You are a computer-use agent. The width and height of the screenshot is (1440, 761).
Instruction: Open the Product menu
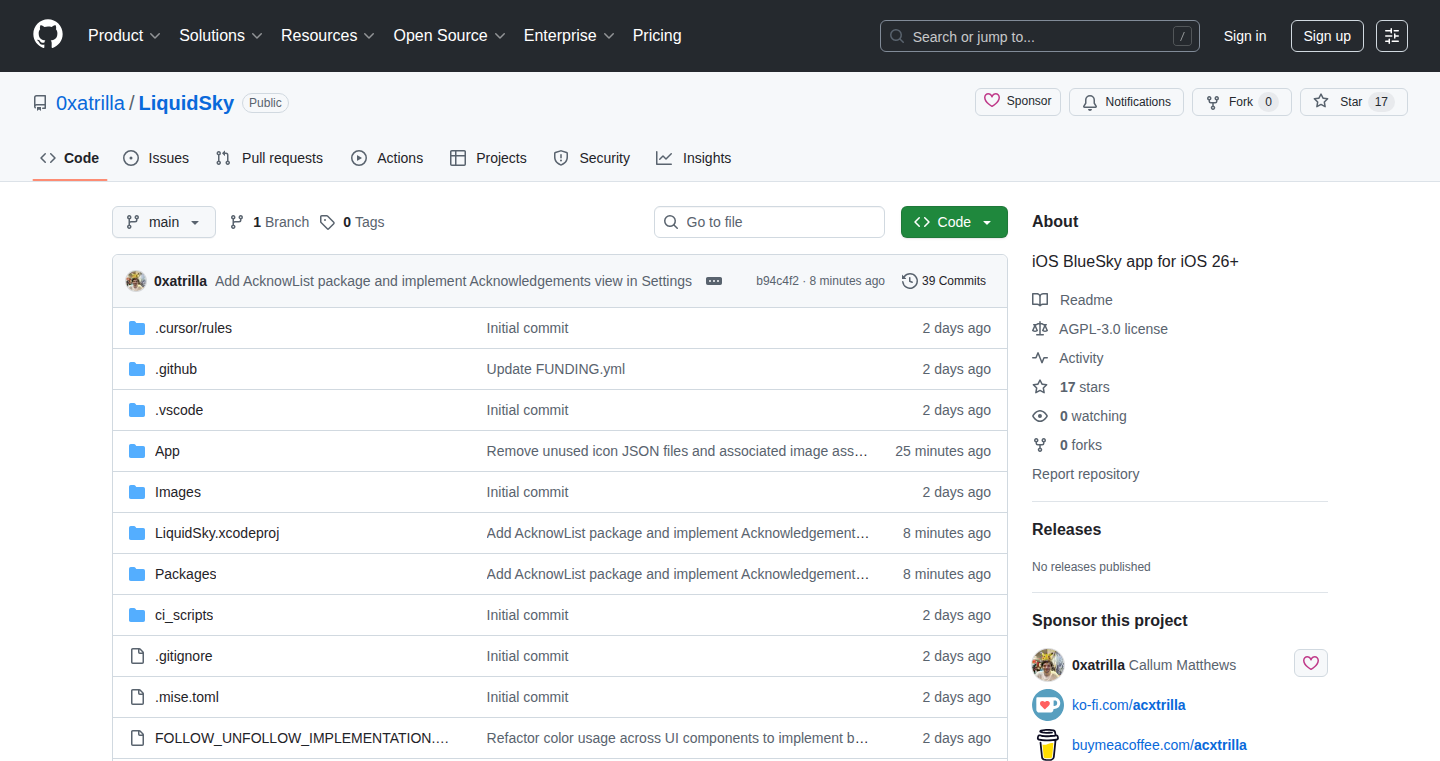124,36
